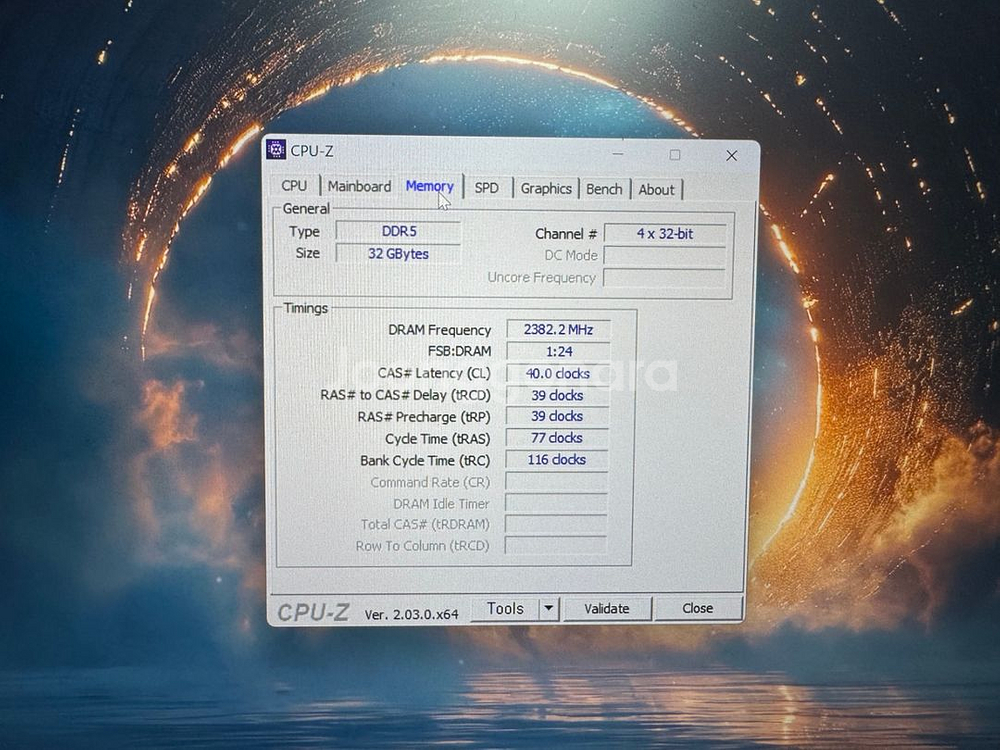Click the CPU-Z app icon in title bar
Viewport: 1000px width, 750px height.
point(276,151)
